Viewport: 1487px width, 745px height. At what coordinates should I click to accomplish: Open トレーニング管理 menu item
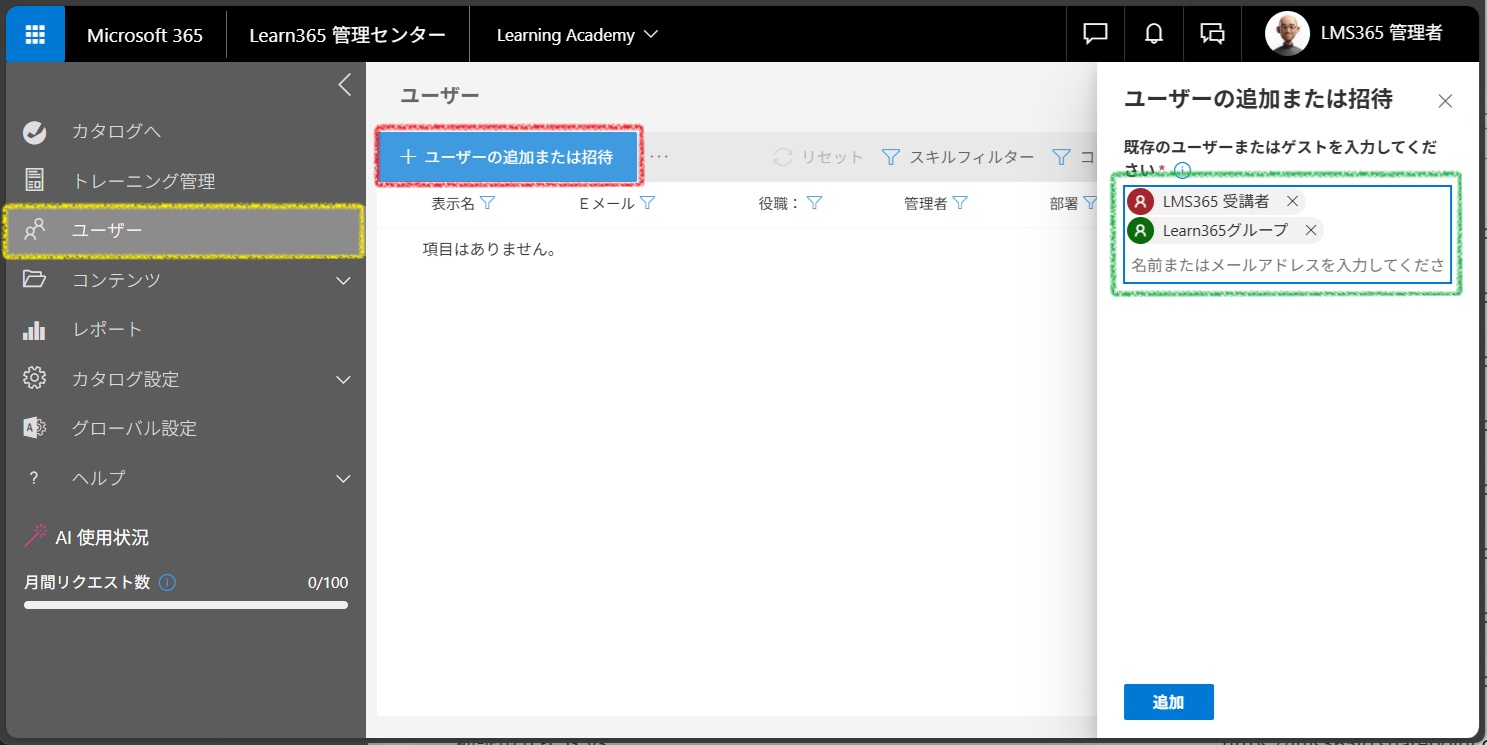point(143,182)
